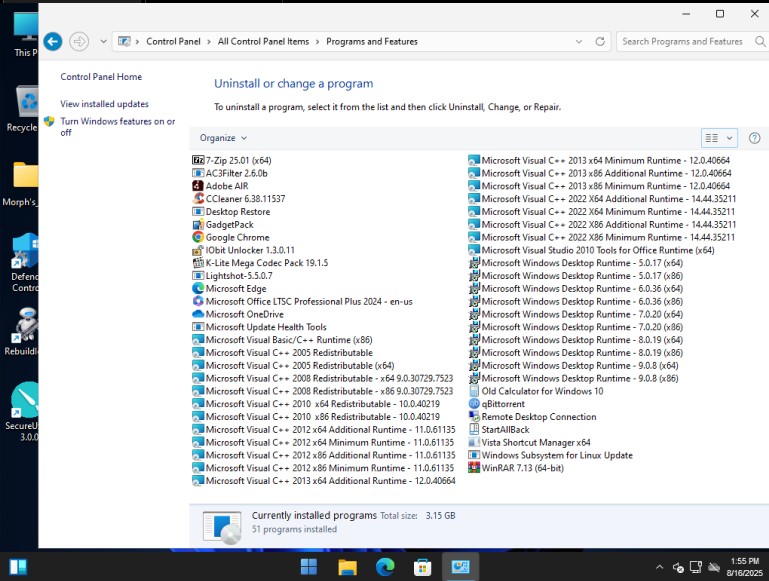
Task: Go back with the blue arrow button
Action: click(x=53, y=42)
